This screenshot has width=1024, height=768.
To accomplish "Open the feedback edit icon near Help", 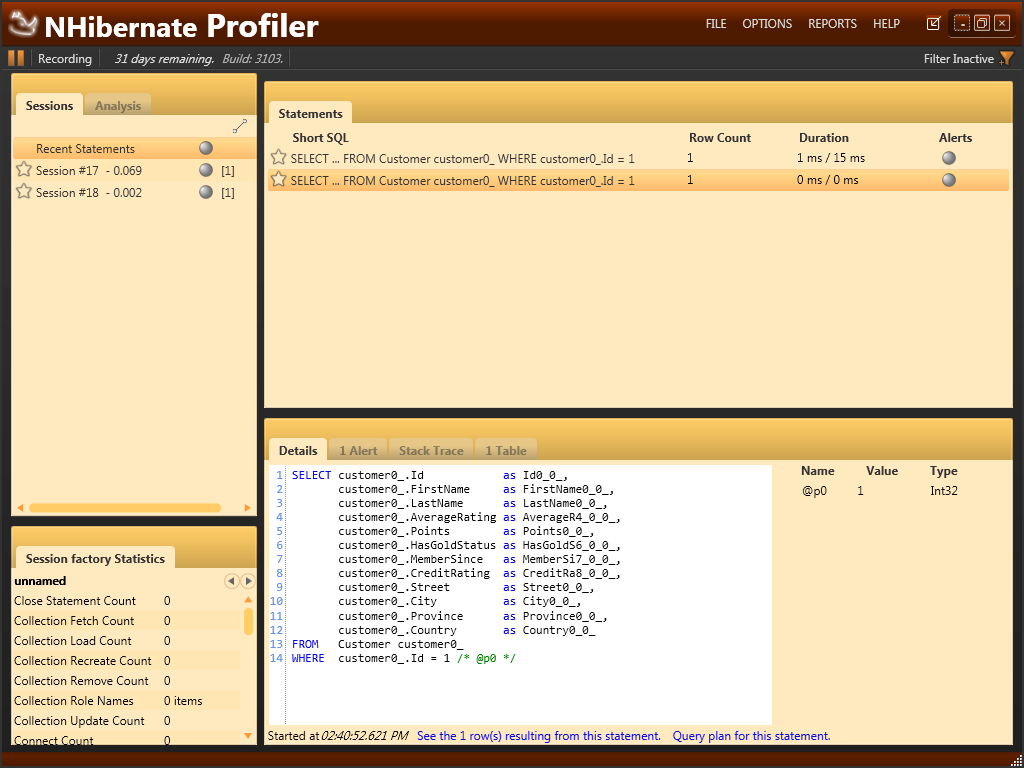I will tap(933, 24).
